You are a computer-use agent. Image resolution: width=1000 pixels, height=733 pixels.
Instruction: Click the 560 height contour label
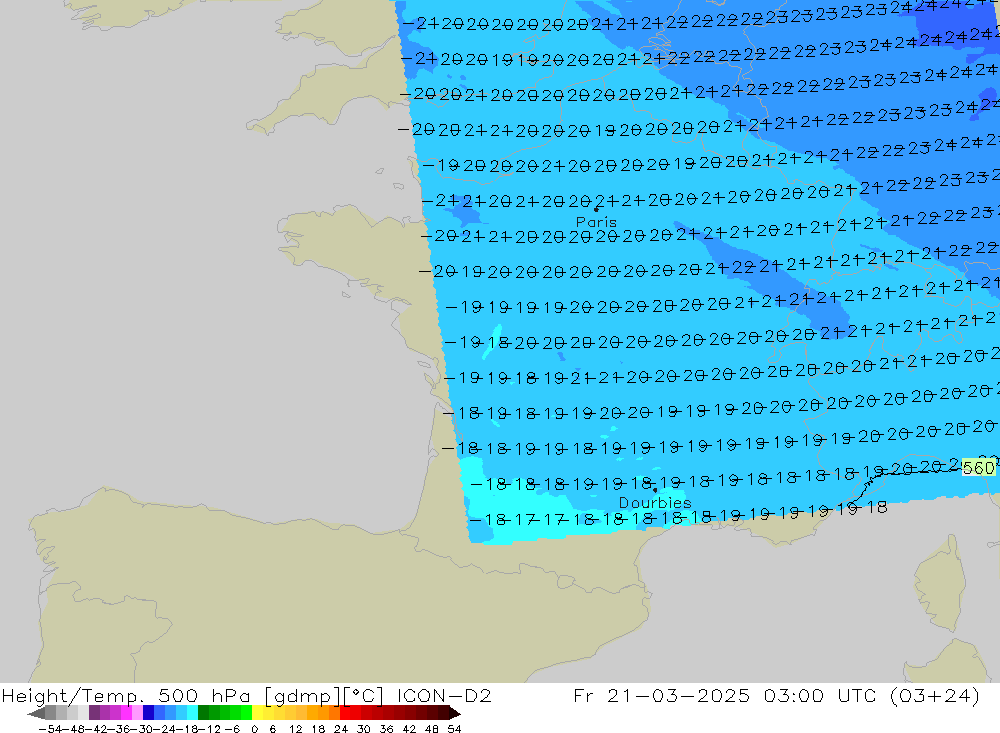978,468
